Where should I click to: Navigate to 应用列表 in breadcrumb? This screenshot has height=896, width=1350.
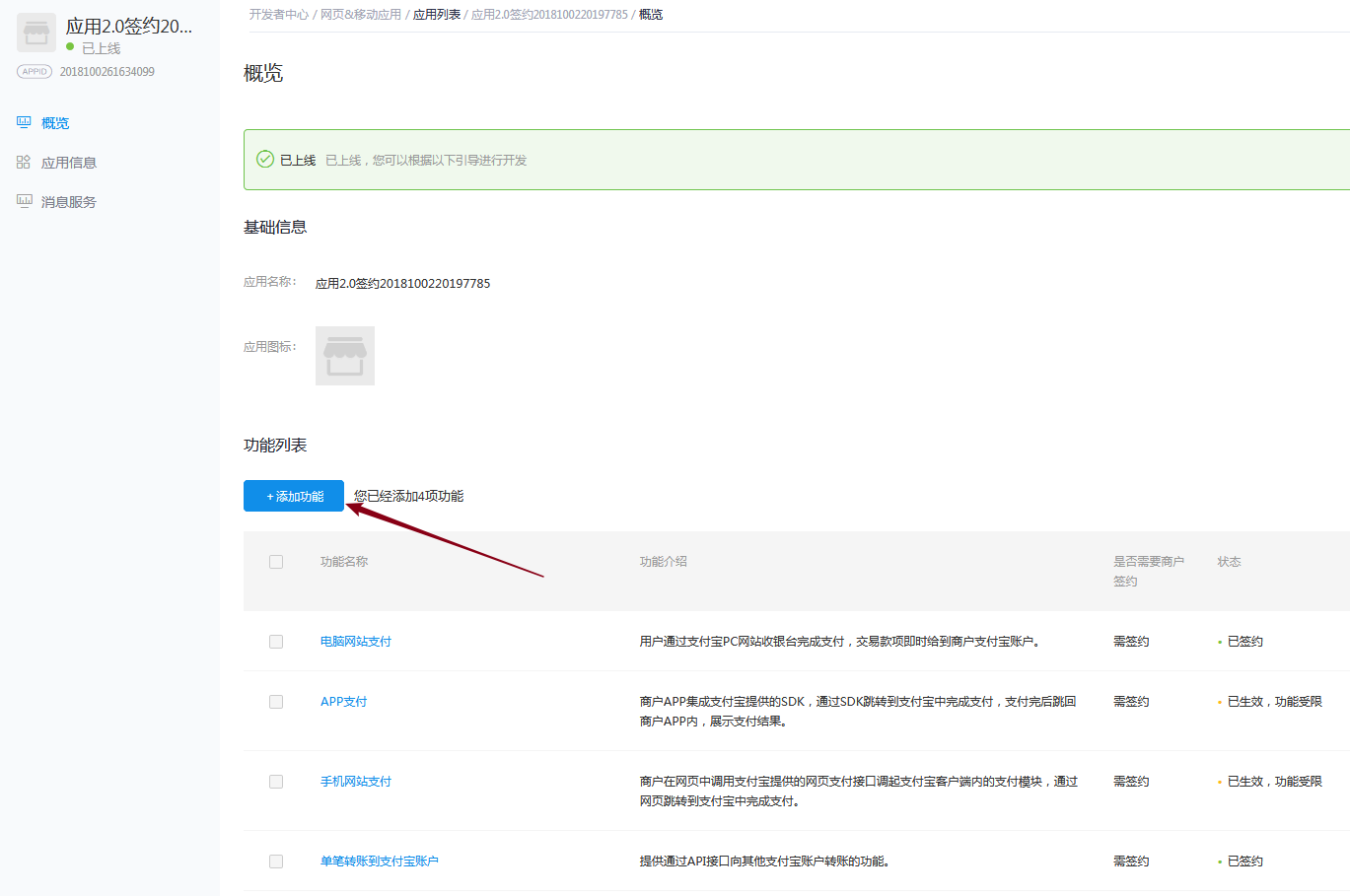(437, 15)
